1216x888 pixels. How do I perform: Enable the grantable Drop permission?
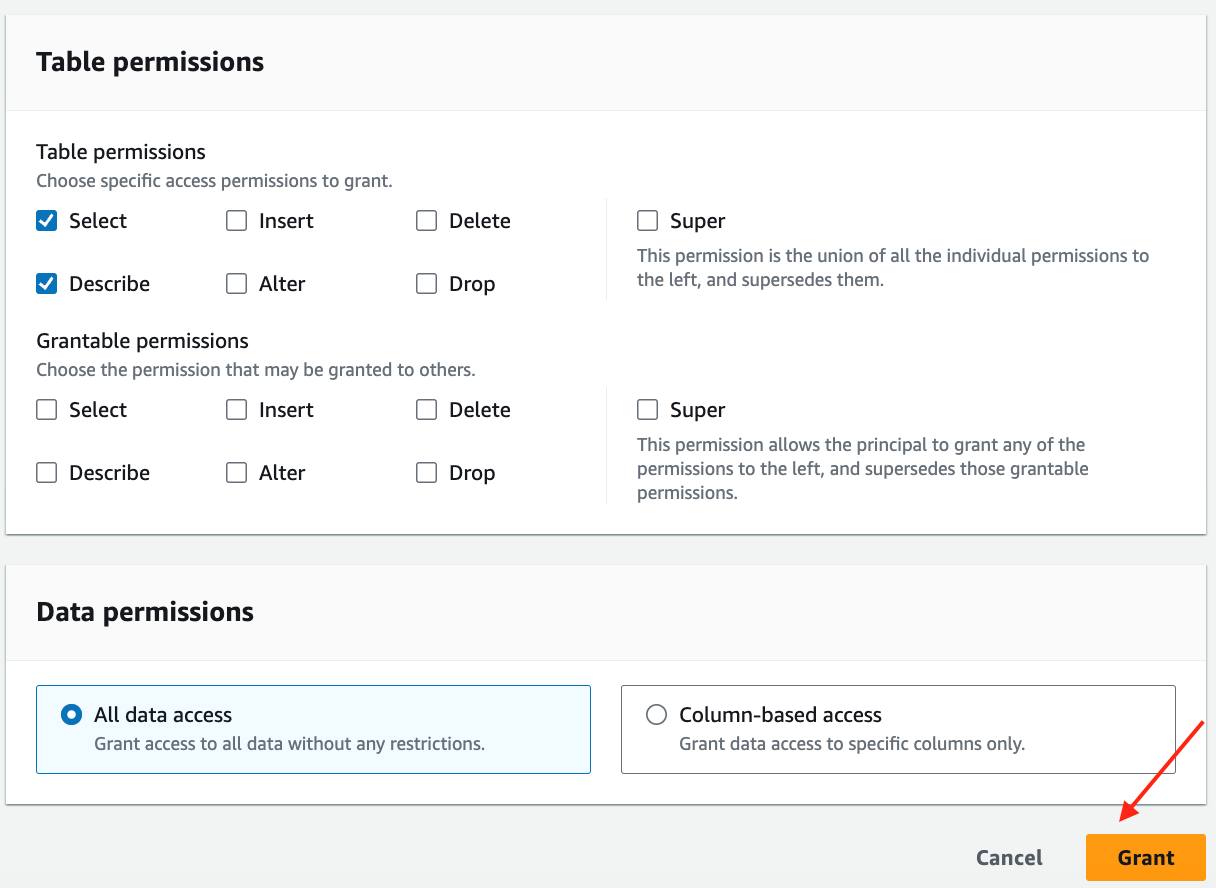[427, 473]
